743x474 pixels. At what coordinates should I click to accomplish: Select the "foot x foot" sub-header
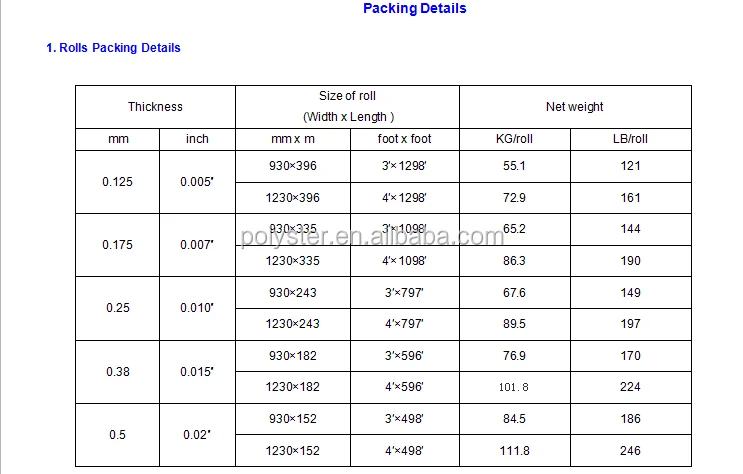pos(404,139)
